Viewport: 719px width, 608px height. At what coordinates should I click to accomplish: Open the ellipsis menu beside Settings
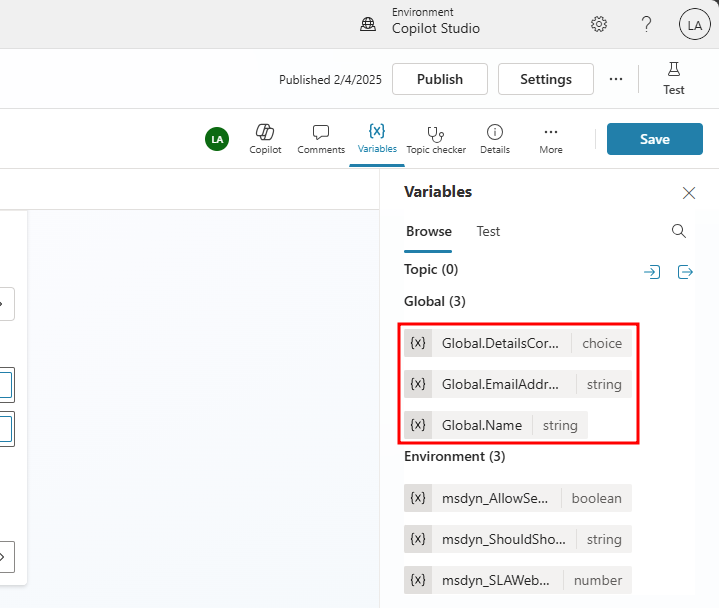(616, 79)
